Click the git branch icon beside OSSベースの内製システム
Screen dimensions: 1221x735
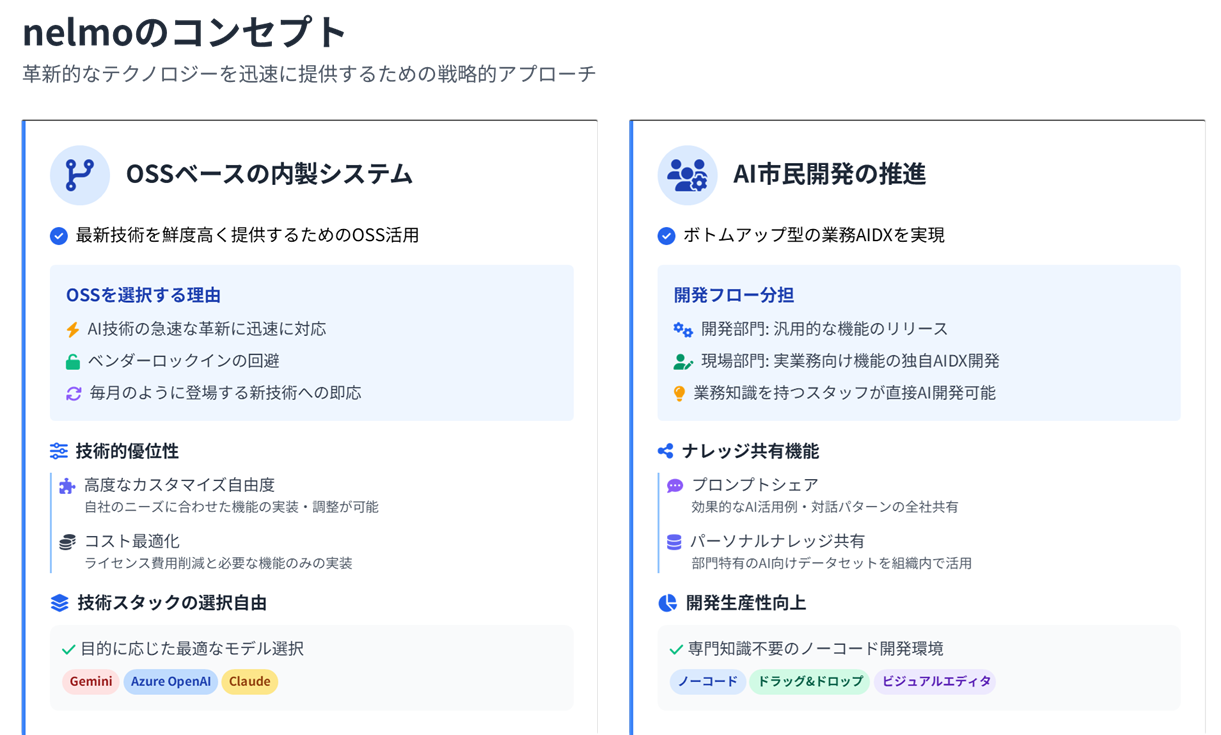(x=80, y=175)
